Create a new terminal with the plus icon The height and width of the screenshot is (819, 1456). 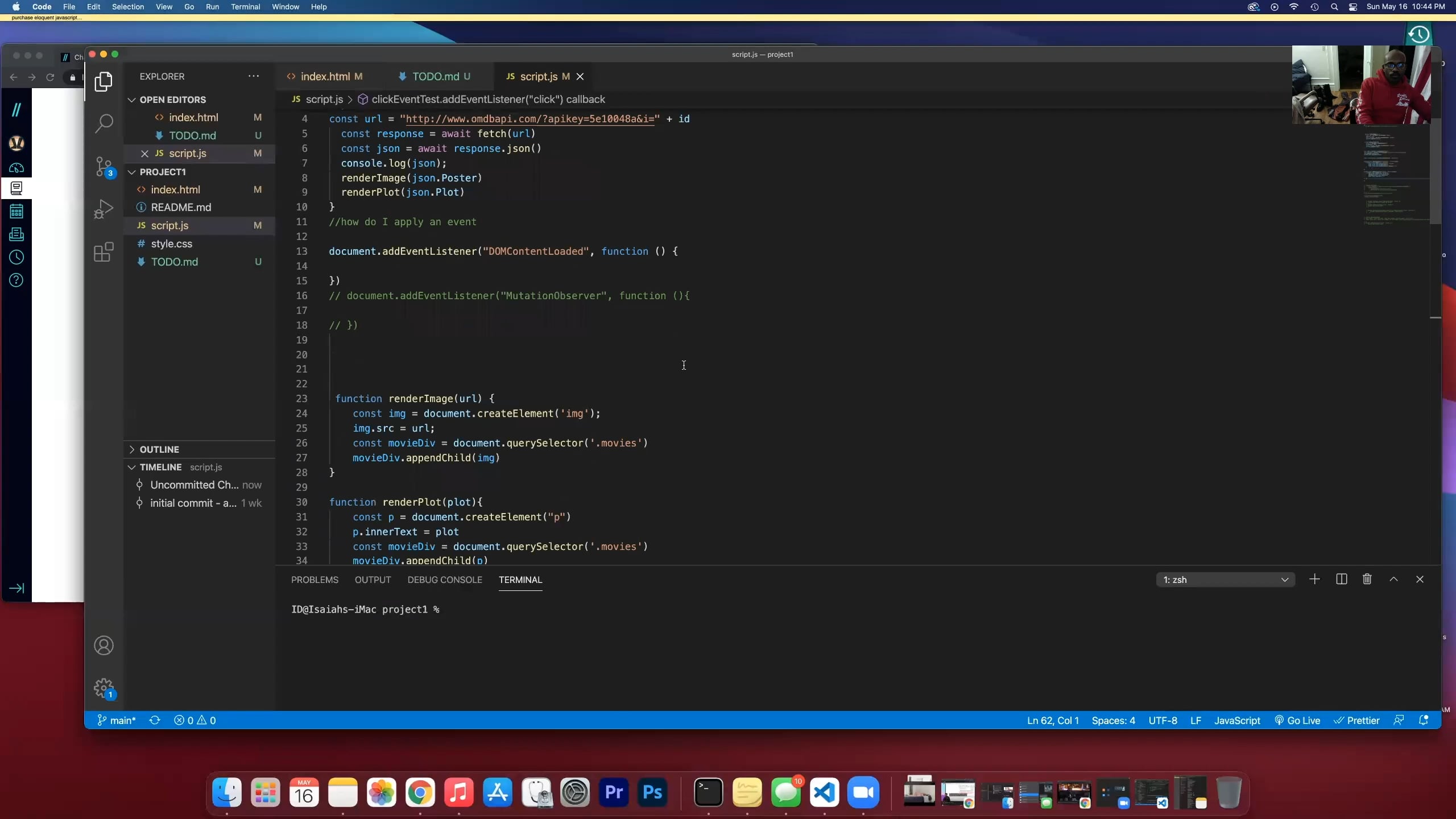point(1314,580)
